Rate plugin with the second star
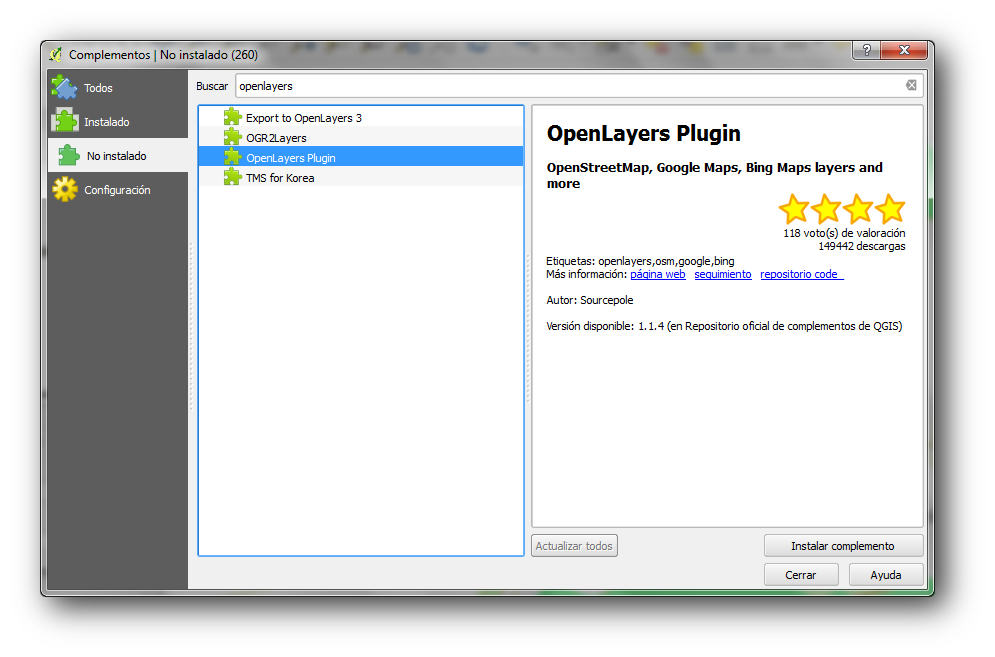Screen dimensions: 995x657 tap(826, 209)
